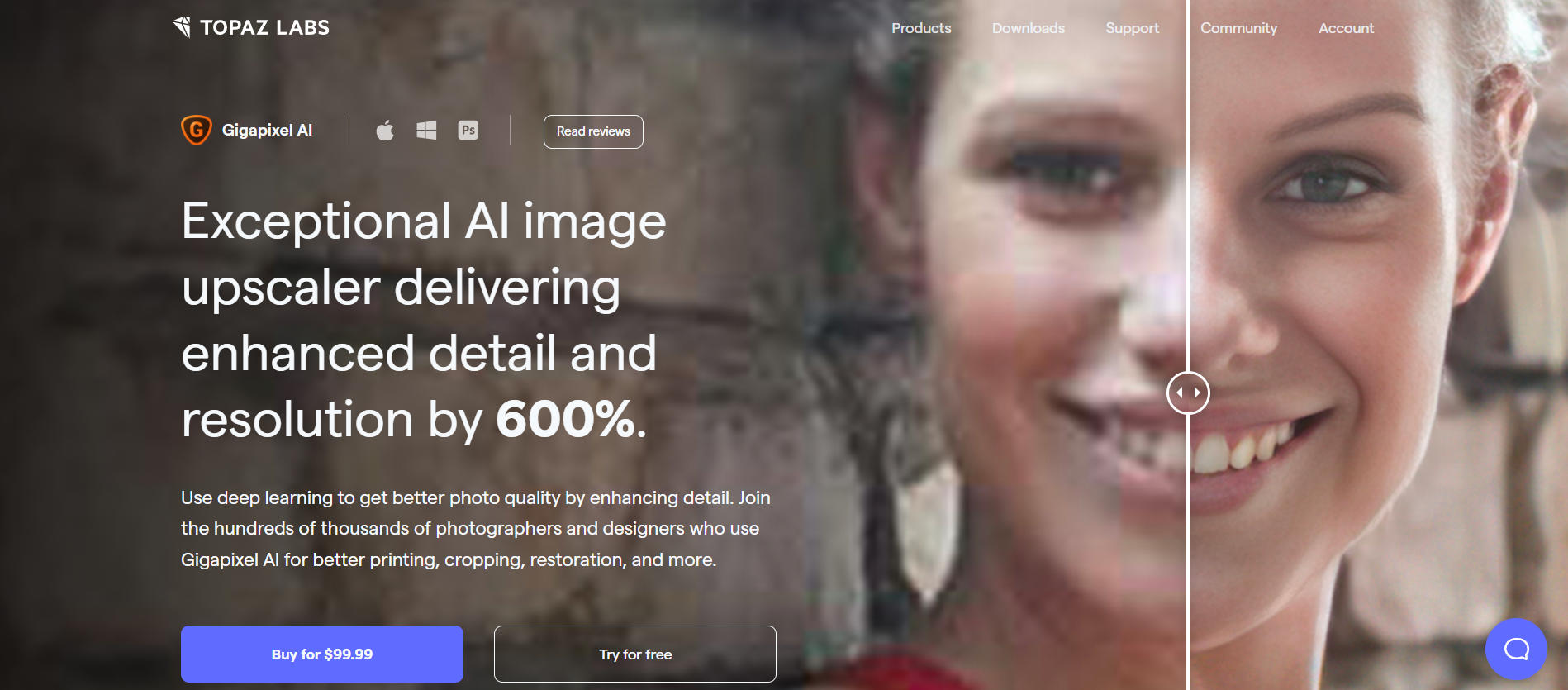The width and height of the screenshot is (1568, 690).
Task: Open the Products menu
Action: 921,28
